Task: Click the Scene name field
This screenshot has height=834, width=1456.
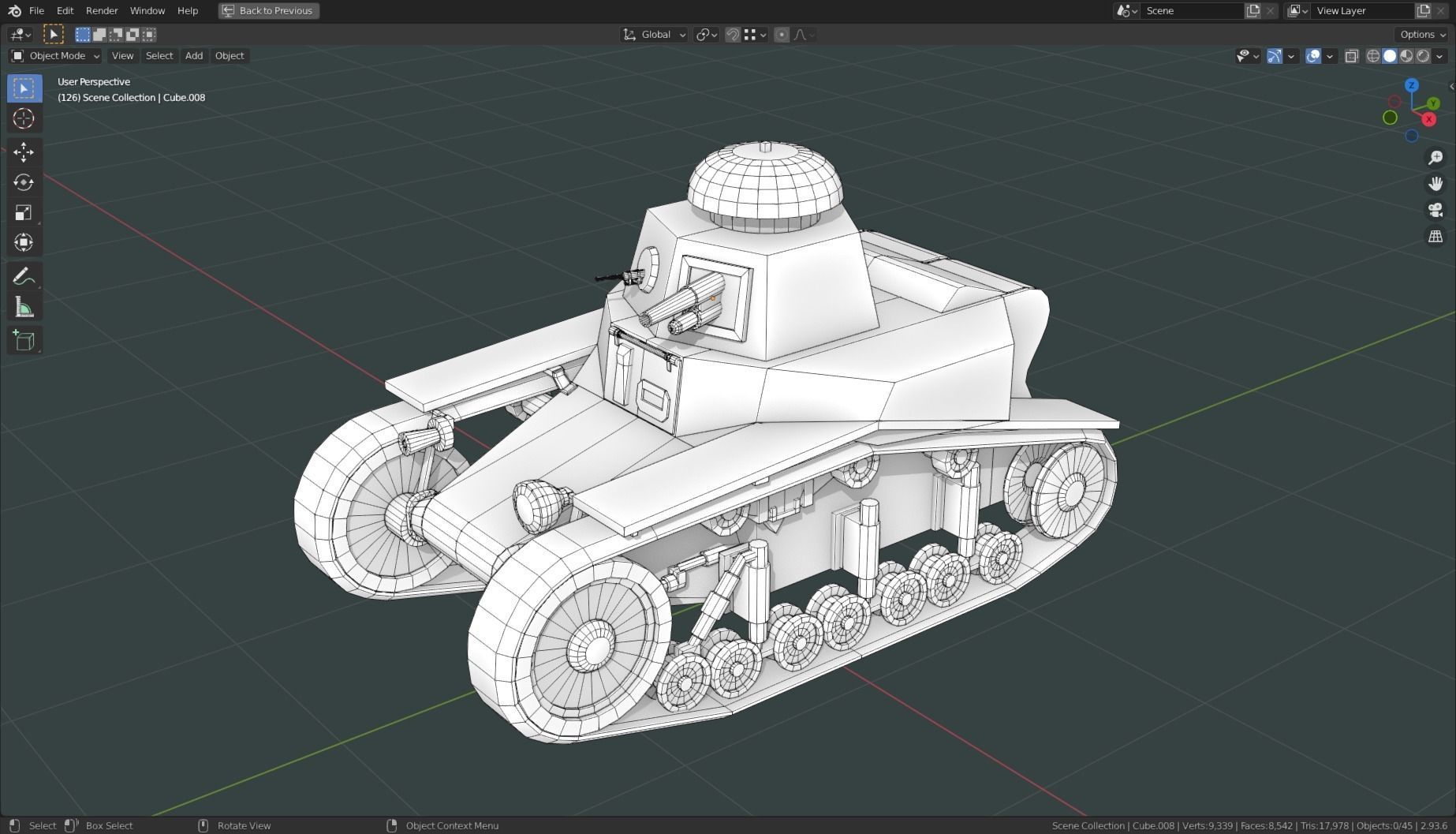Action: tap(1191, 10)
